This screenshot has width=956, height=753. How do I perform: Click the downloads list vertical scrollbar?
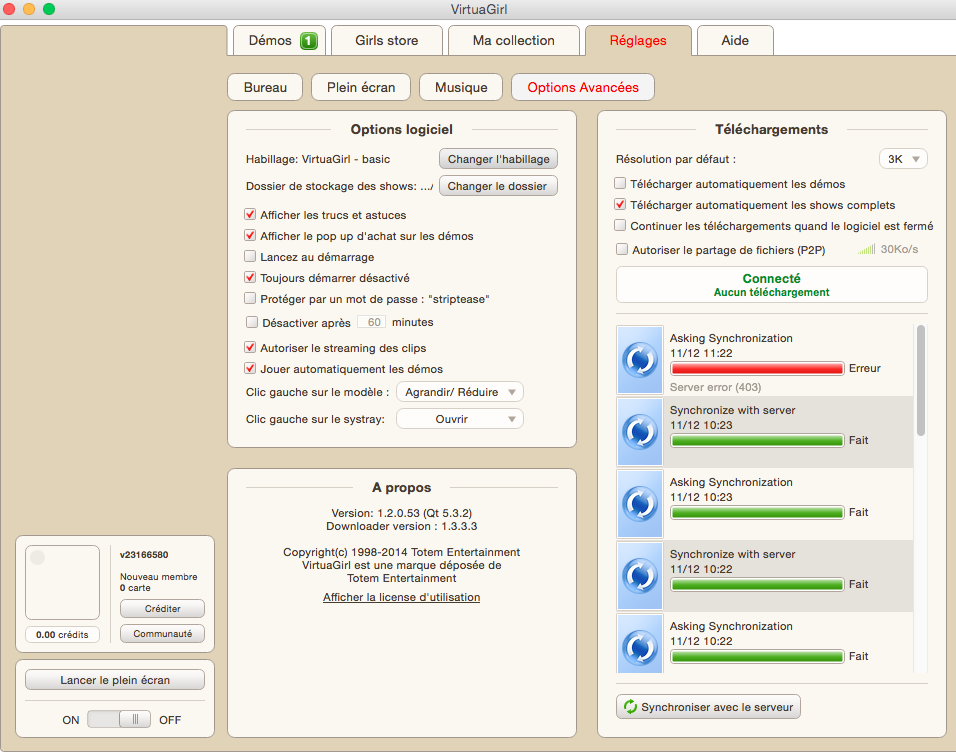coord(921,380)
